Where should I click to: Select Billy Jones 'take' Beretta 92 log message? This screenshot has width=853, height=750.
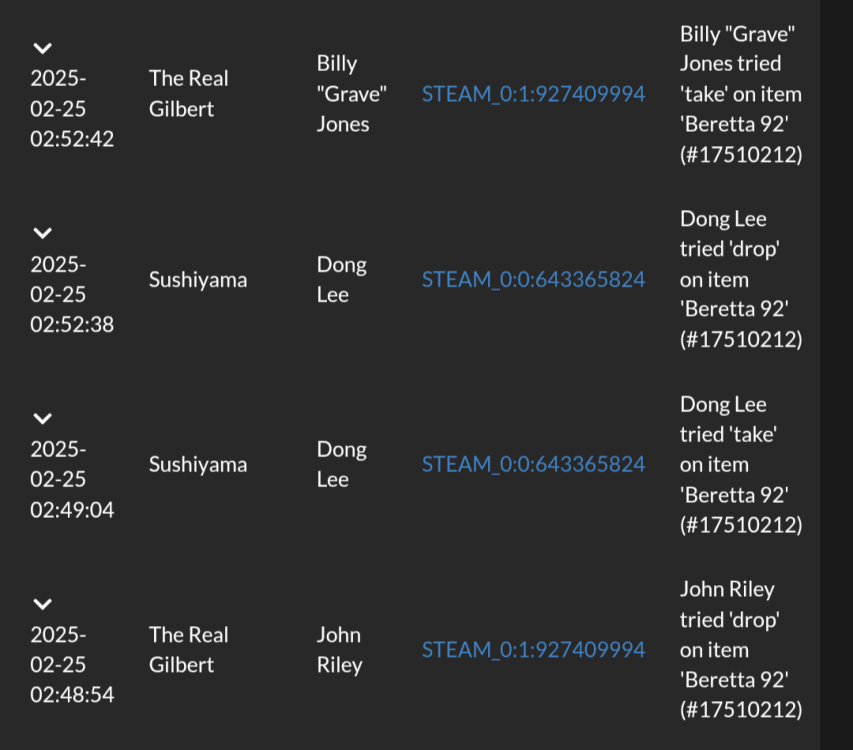point(741,94)
